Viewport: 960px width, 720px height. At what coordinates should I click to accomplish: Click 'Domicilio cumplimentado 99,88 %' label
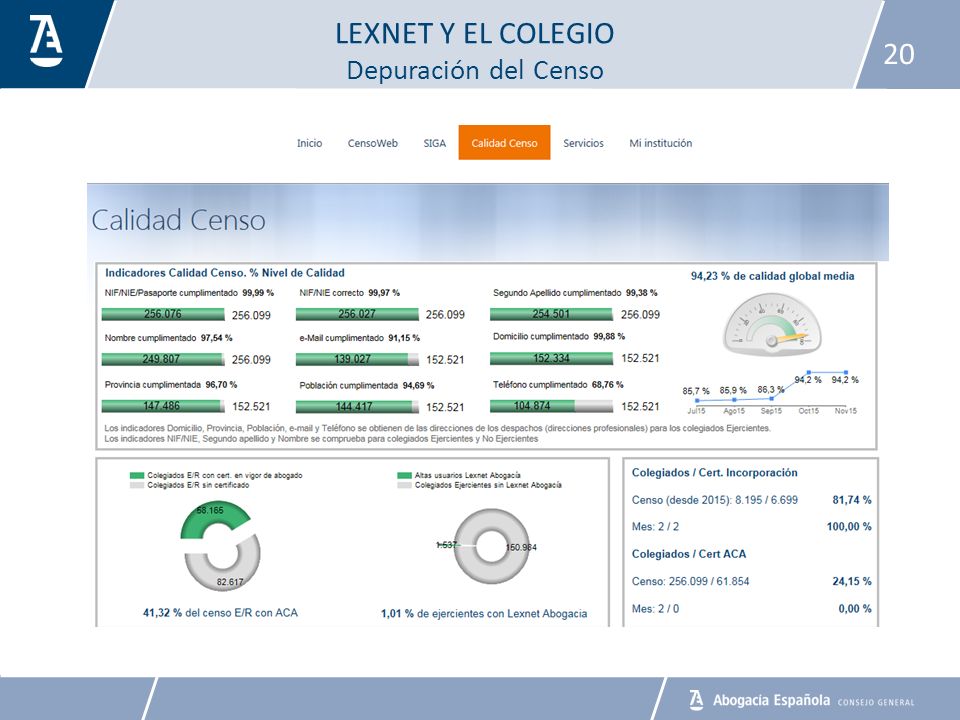(x=559, y=337)
